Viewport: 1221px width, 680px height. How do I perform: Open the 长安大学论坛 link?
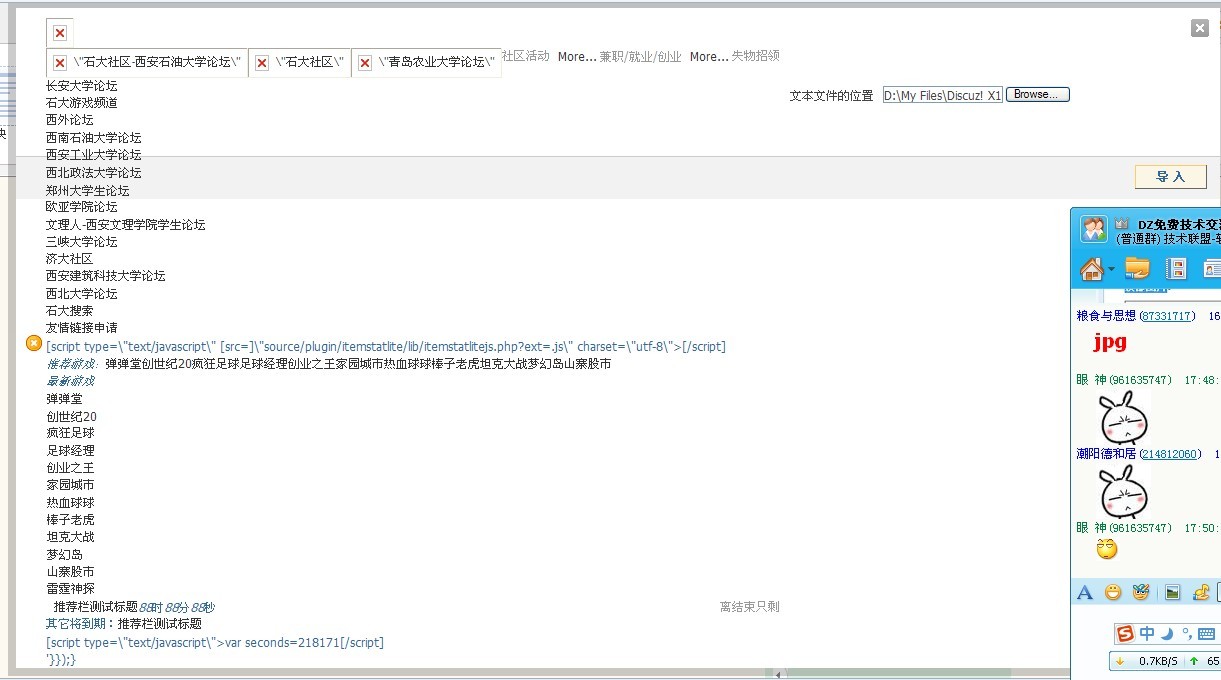[x=81, y=86]
